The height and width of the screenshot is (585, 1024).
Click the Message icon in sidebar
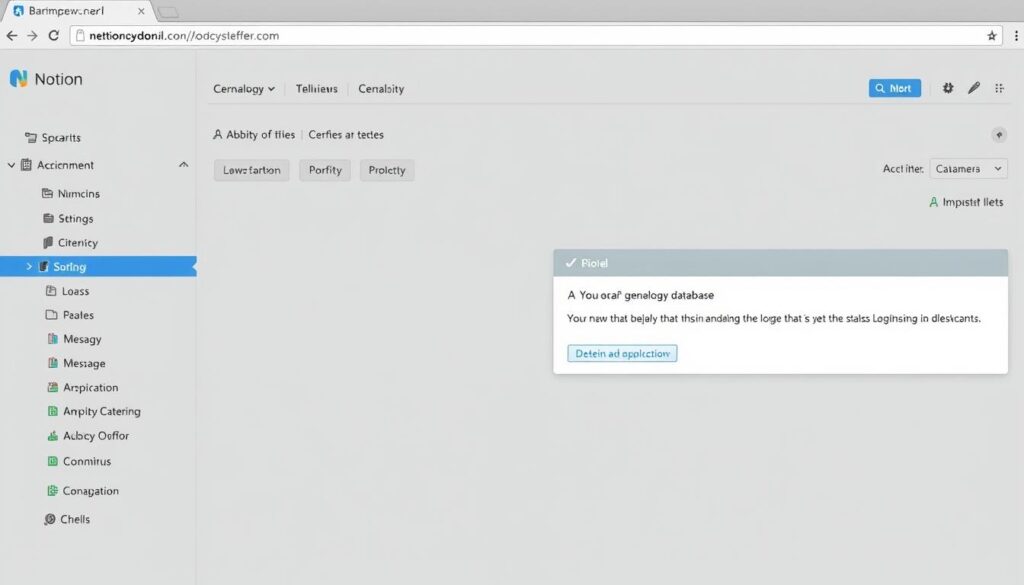coord(53,363)
